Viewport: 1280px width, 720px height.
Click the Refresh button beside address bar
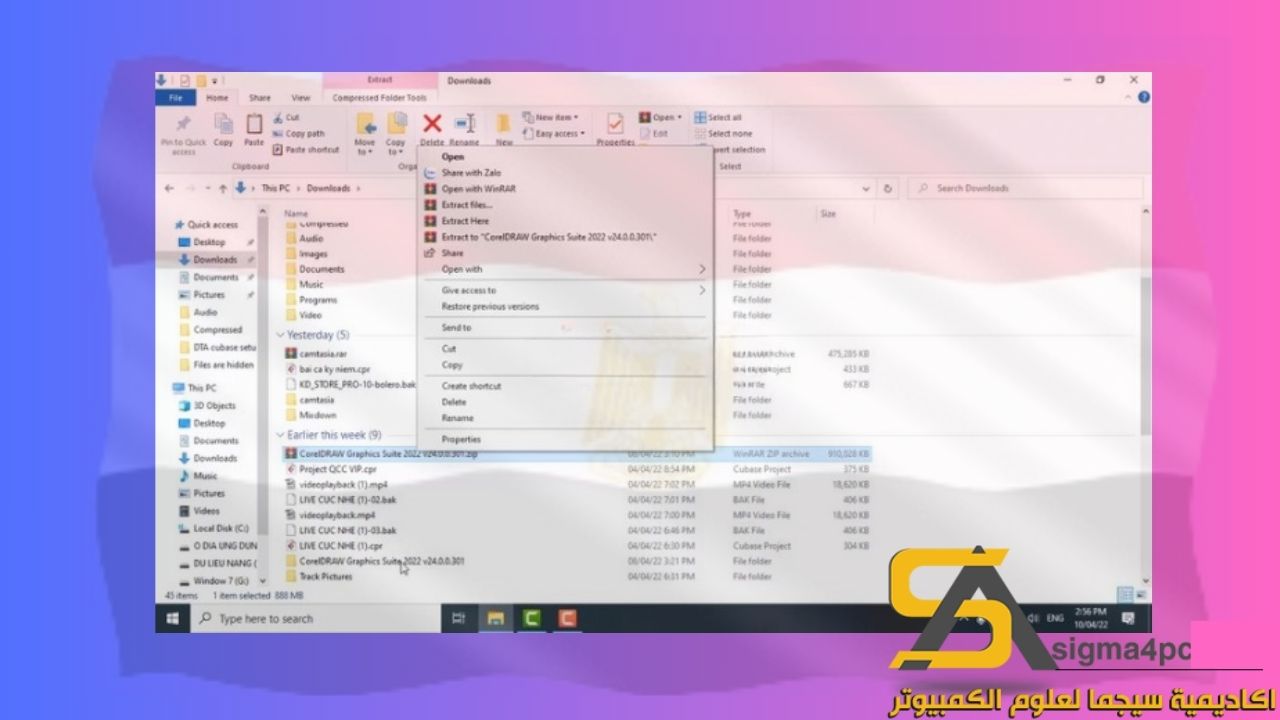coord(888,188)
